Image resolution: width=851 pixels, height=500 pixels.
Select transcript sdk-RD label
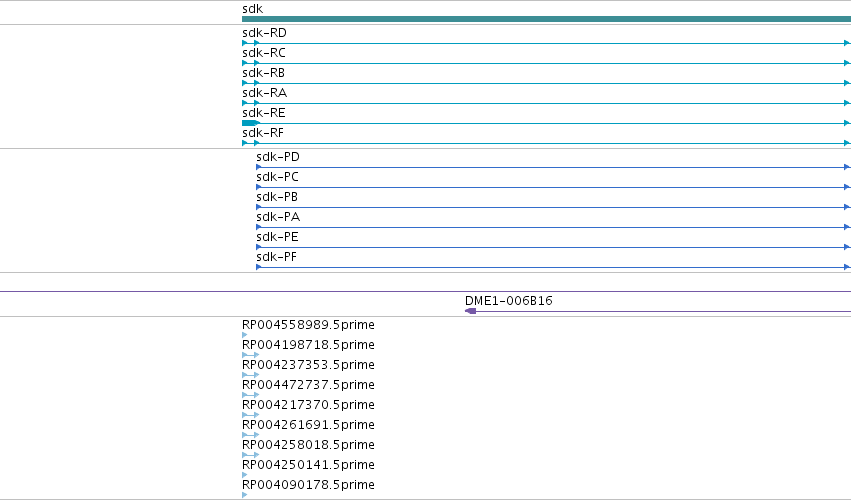tap(264, 33)
